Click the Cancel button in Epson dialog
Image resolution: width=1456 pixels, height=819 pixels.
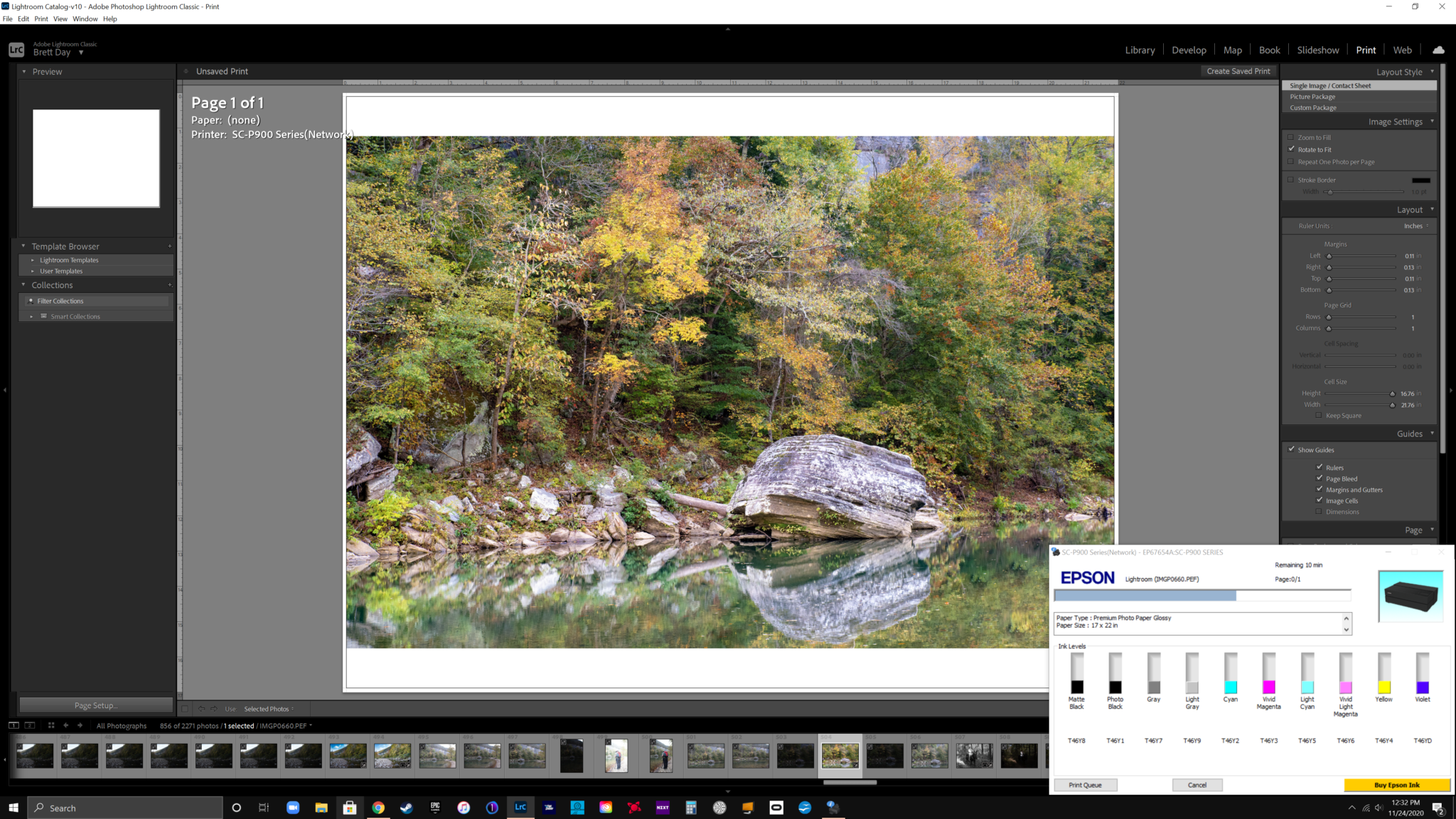tap(1197, 785)
